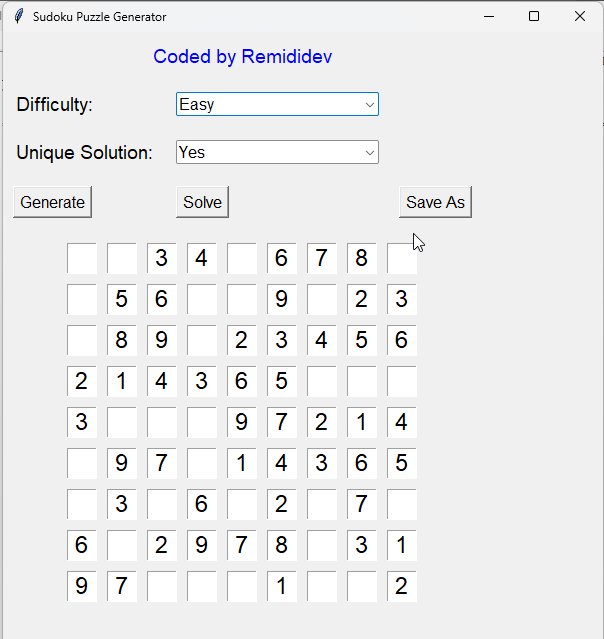Select the empty first cell of third row
Image resolution: width=604 pixels, height=639 pixels.
[x=82, y=340]
